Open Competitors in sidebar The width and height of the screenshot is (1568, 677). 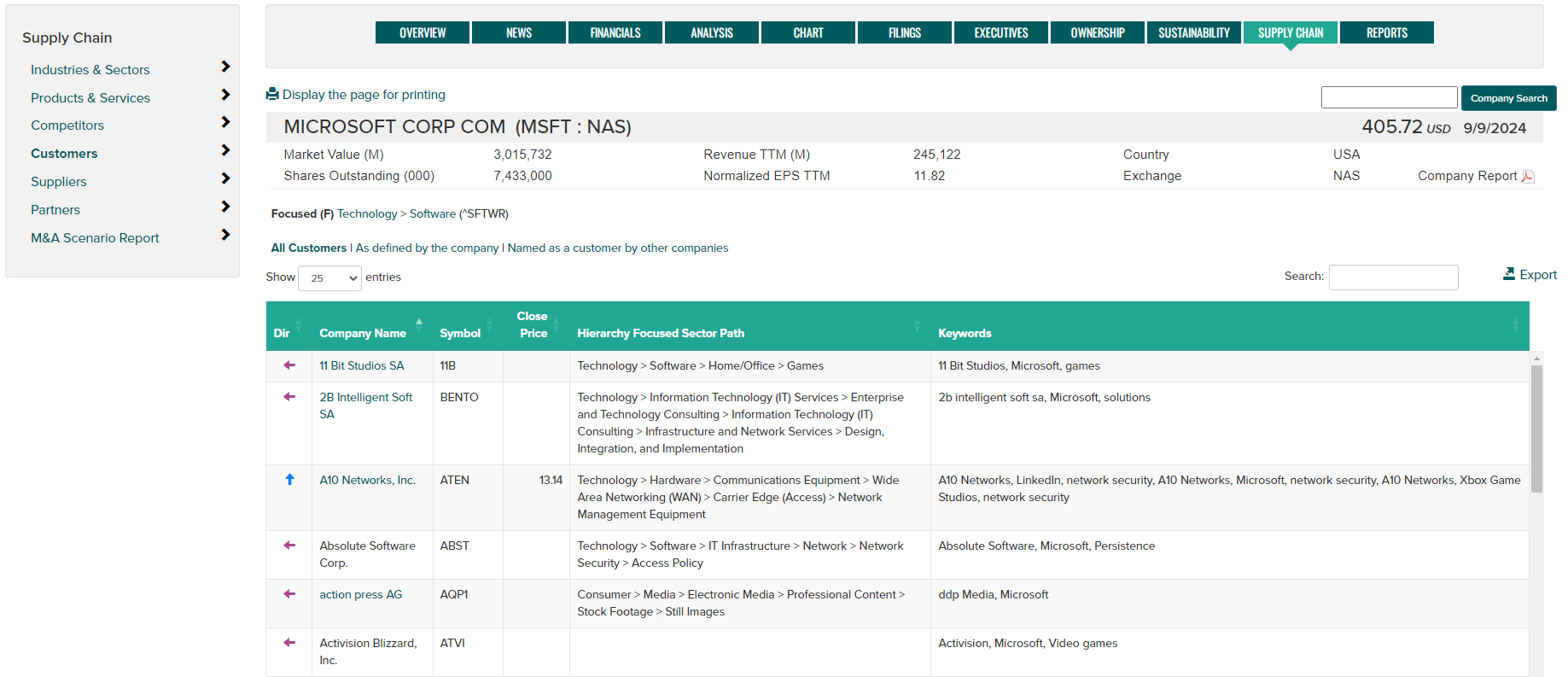click(x=67, y=125)
